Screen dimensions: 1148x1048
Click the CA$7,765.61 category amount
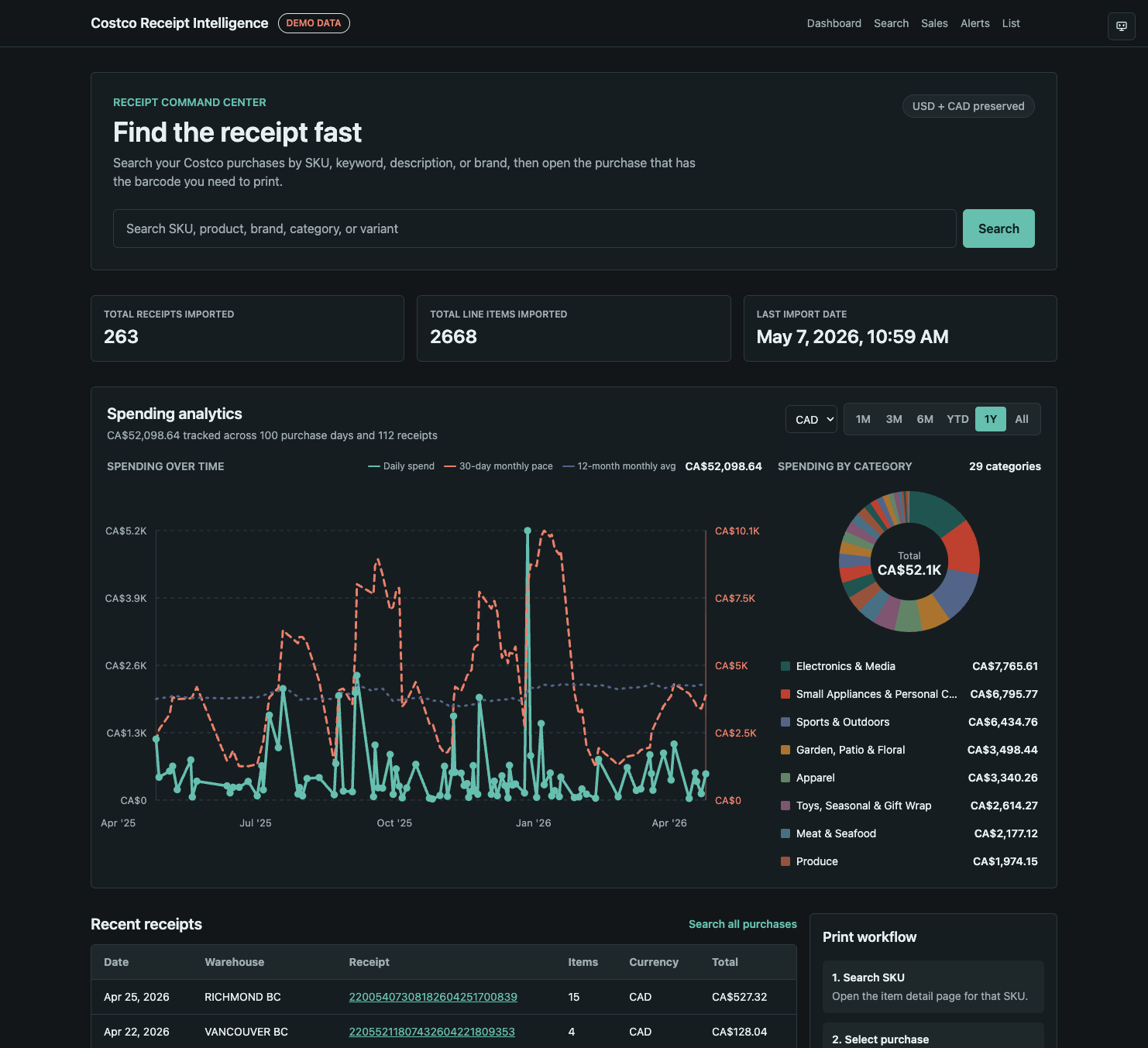pos(1005,666)
